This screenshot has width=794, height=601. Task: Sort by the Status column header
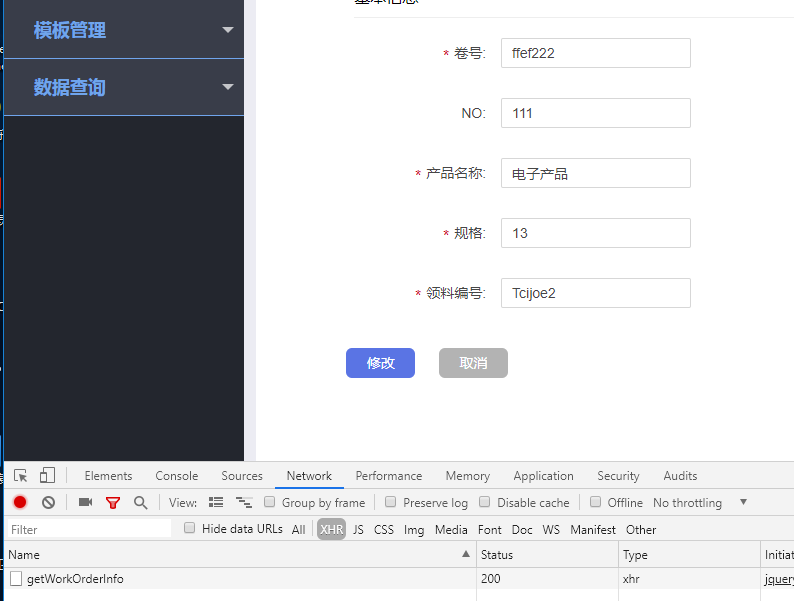(x=547, y=554)
